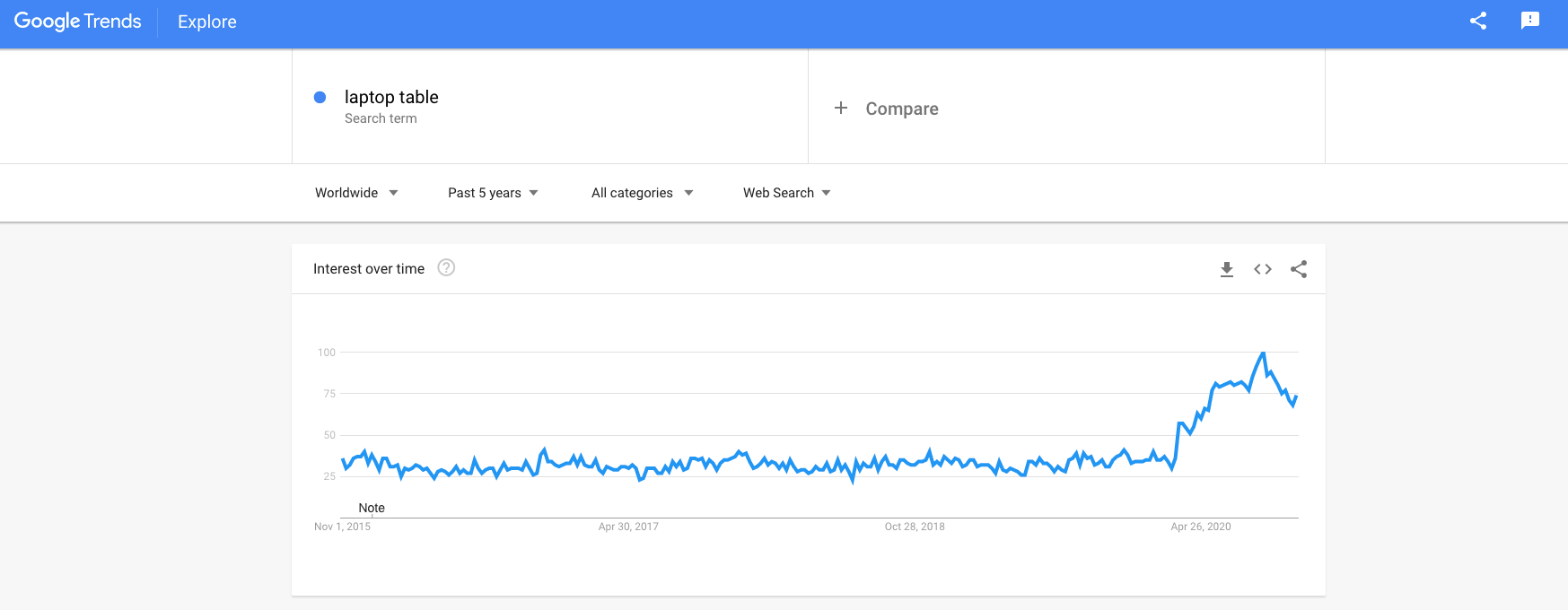Image resolution: width=1568 pixels, height=610 pixels.
Task: Expand the All categories dropdown
Action: [x=641, y=192]
